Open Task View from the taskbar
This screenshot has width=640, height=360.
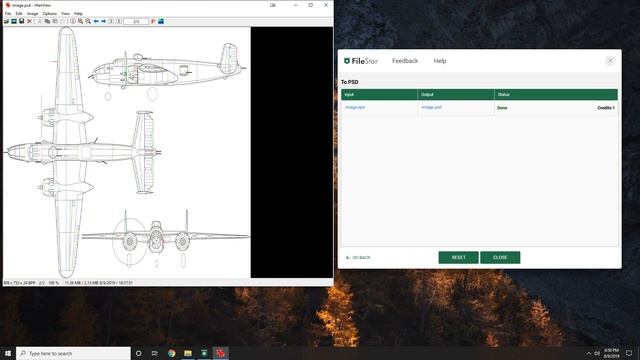pos(155,353)
